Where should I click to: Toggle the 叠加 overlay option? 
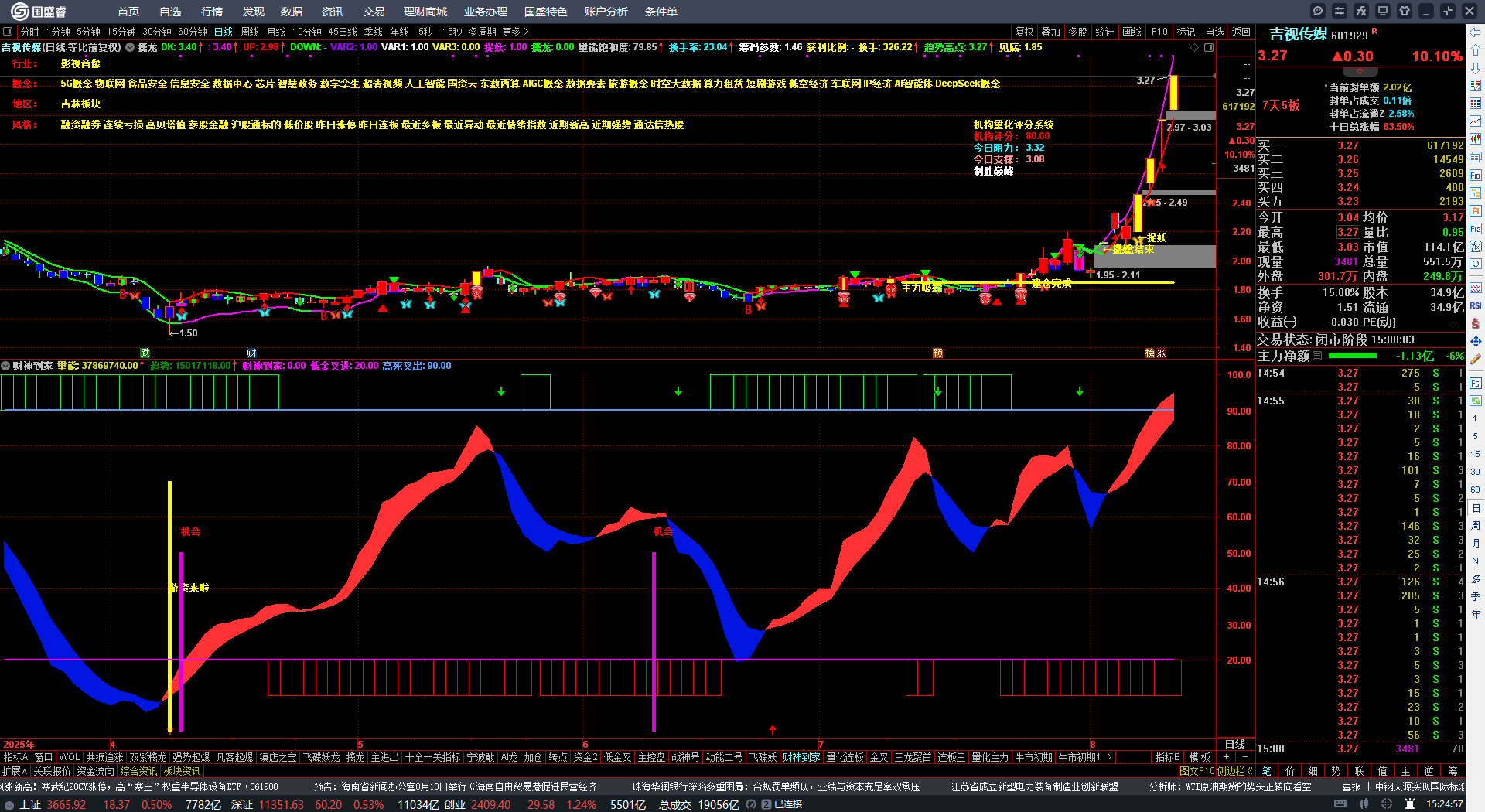[x=1050, y=32]
